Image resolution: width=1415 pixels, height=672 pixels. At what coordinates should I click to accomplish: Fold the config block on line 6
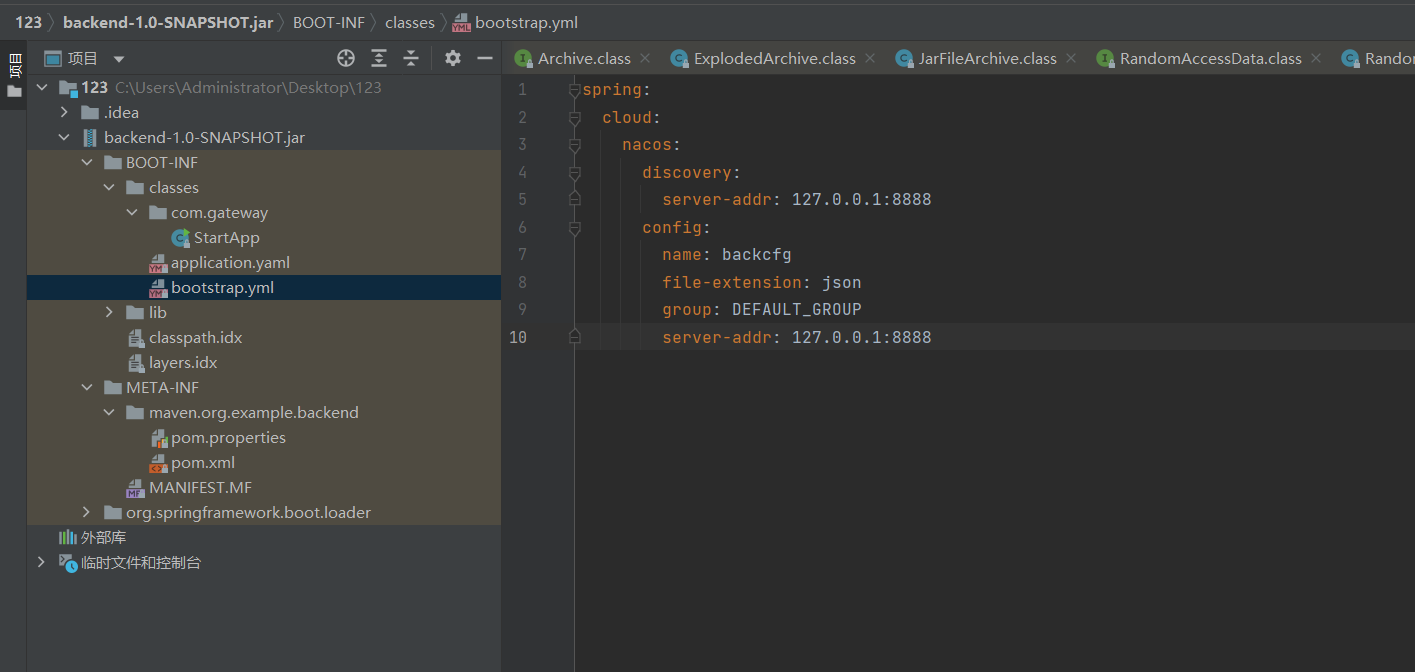(x=574, y=228)
